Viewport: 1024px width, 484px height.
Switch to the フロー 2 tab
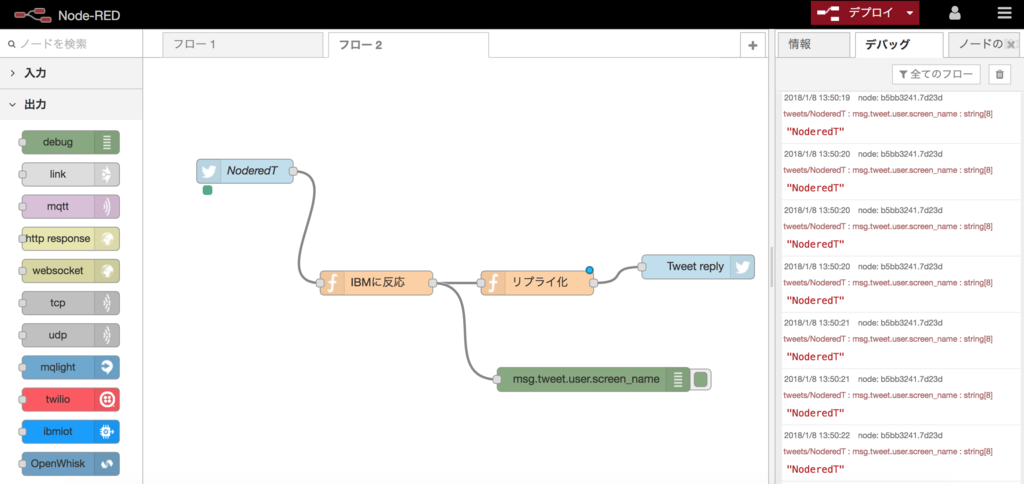click(408, 45)
